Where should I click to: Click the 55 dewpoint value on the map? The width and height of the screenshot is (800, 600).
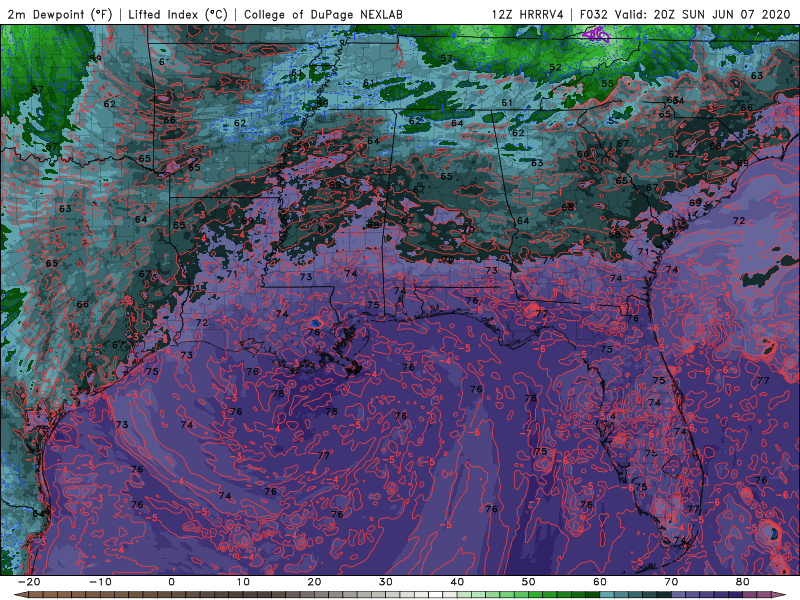607,84
